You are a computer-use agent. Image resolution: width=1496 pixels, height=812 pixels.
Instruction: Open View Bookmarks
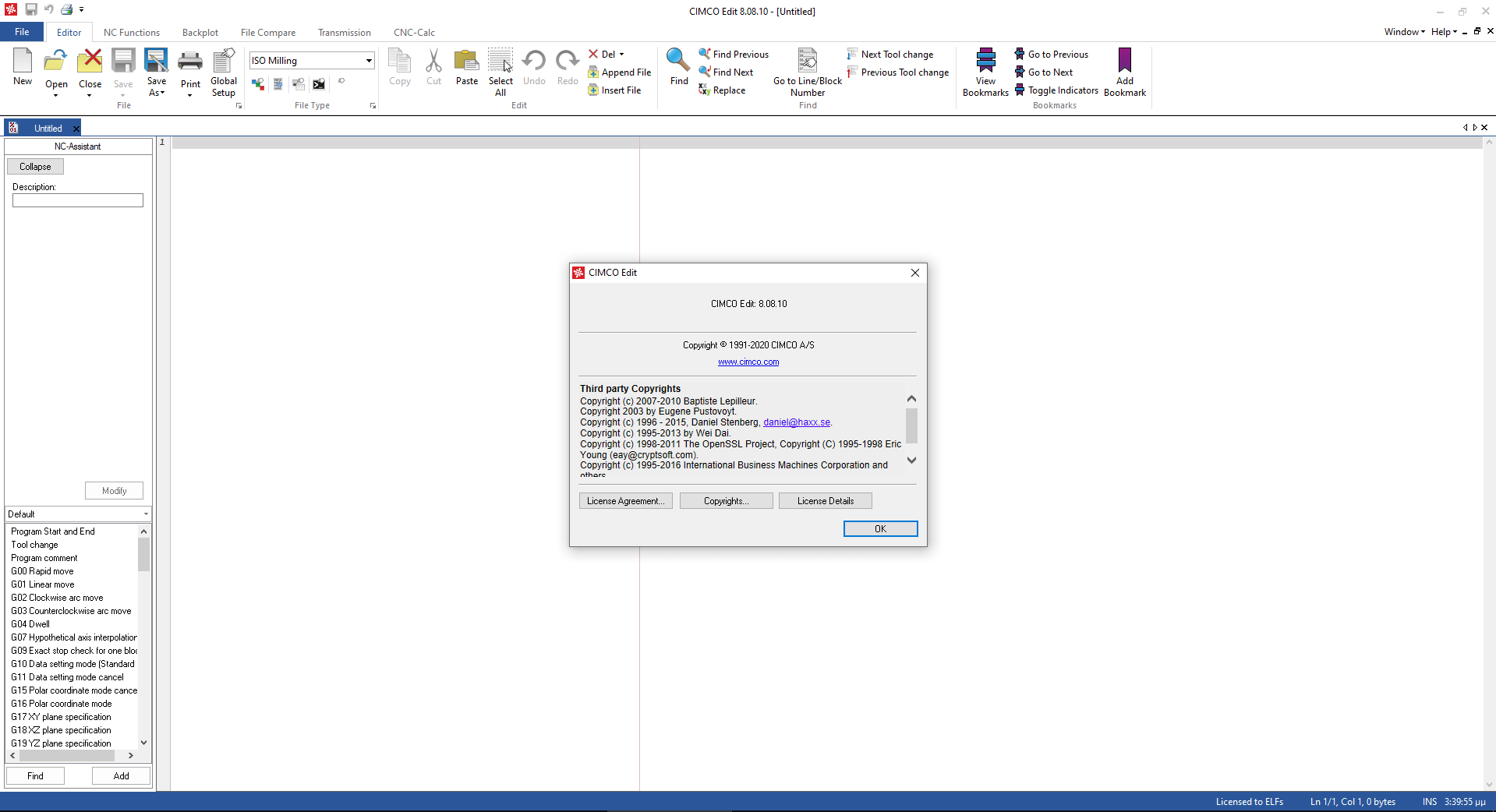[985, 72]
